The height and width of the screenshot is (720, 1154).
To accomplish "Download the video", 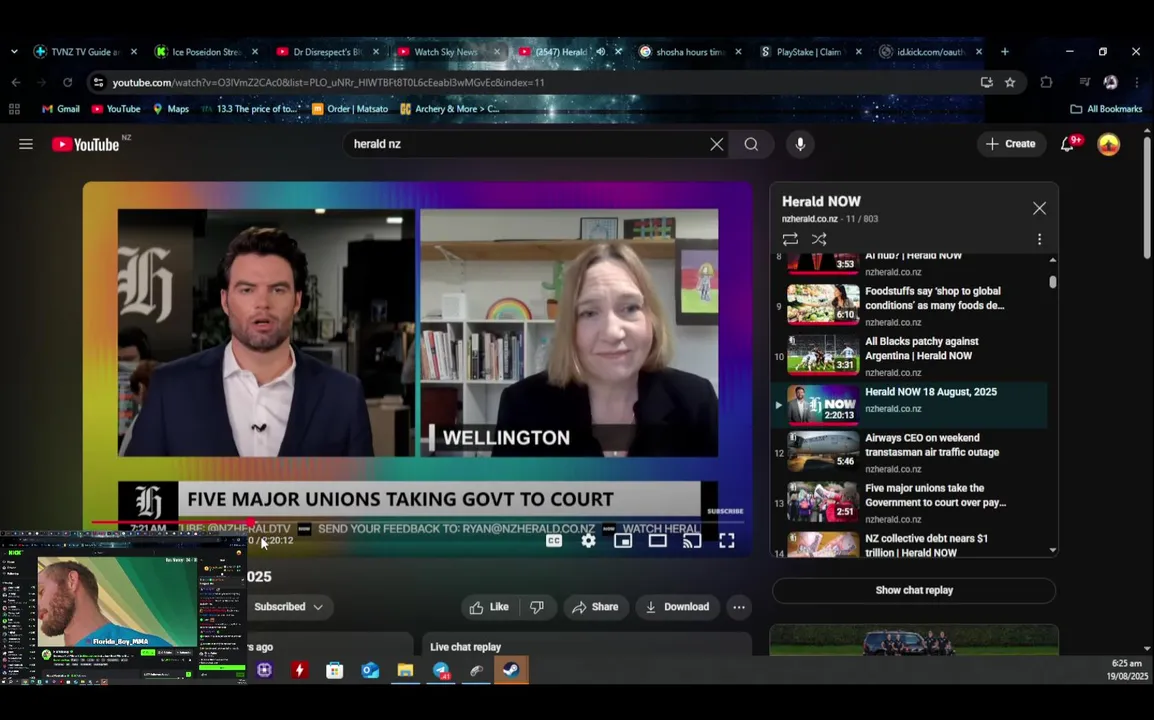I will point(678,607).
